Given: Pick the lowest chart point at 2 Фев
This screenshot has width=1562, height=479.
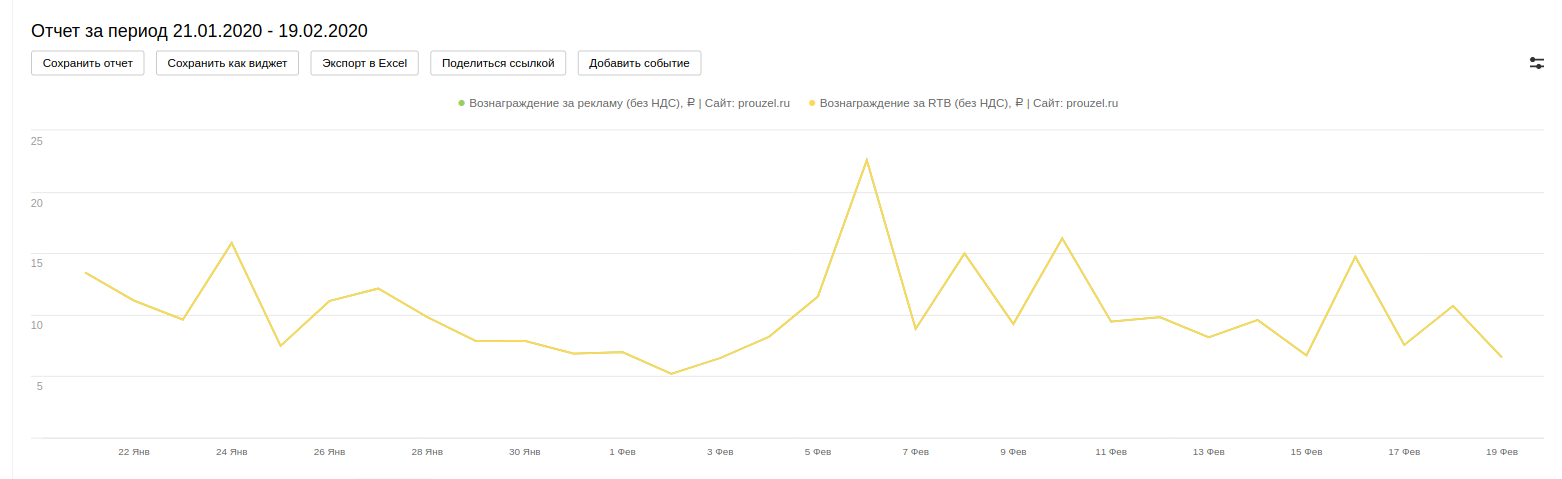Looking at the screenshot, I should click(671, 374).
